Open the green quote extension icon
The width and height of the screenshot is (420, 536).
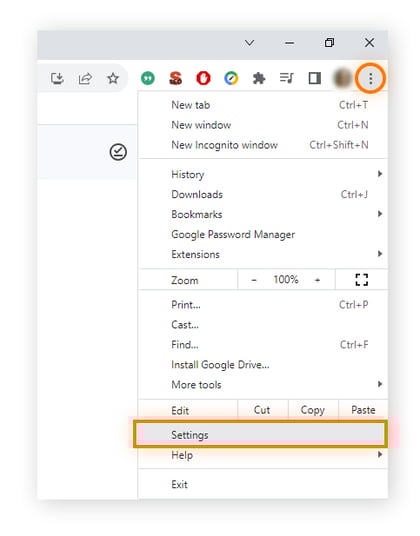coord(148,79)
